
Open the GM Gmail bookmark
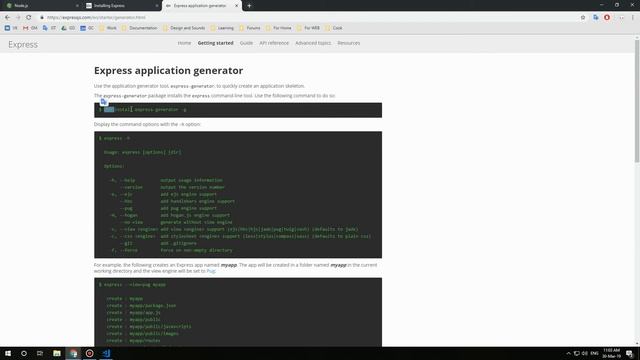click(30, 28)
